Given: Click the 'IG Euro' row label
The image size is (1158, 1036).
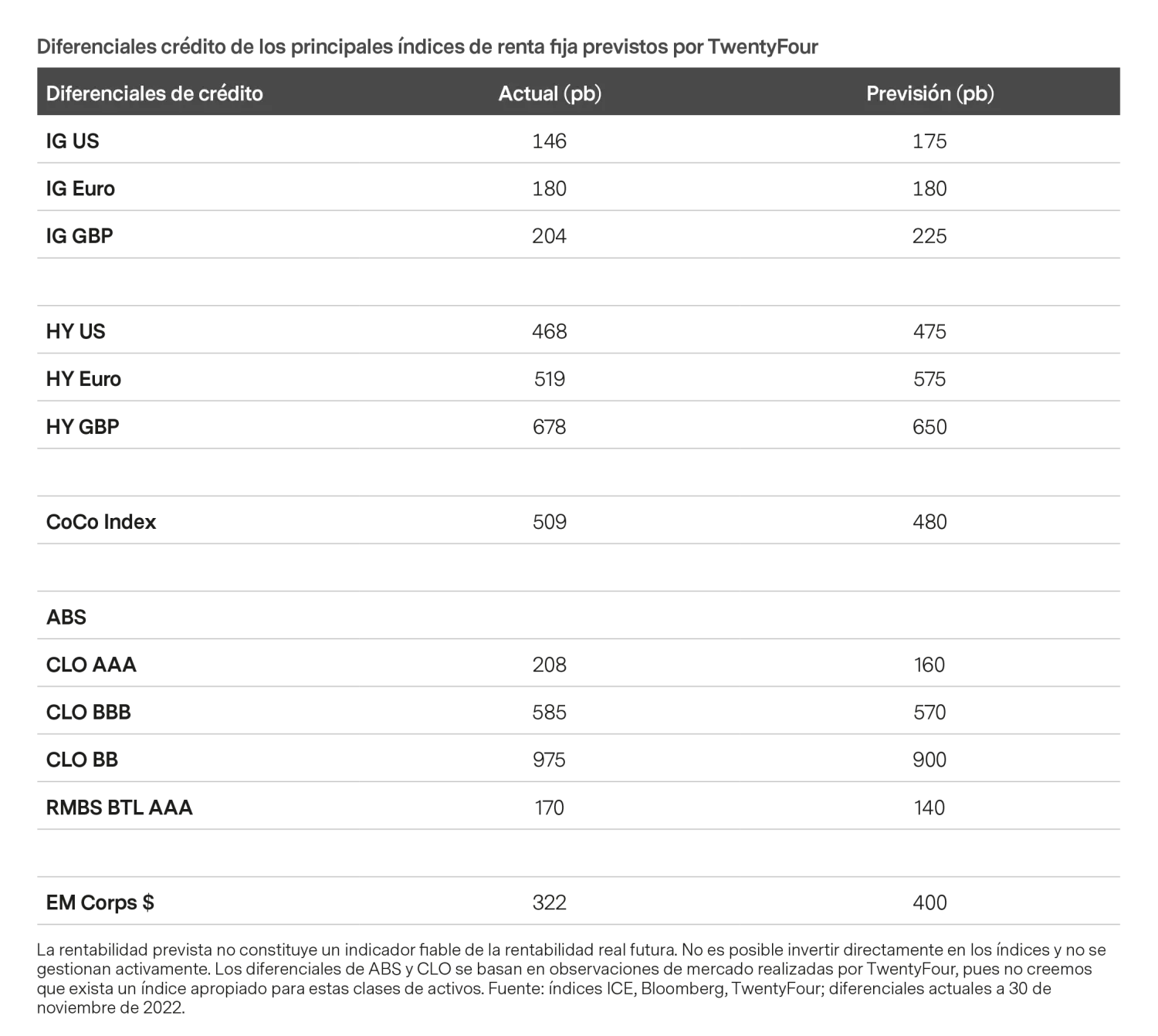Looking at the screenshot, I should point(80,188).
